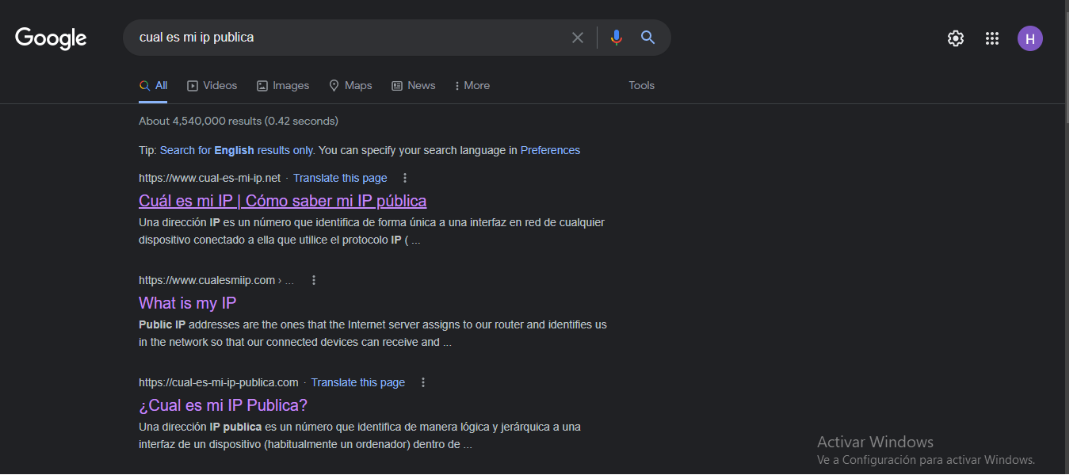Click Translate this page for cual-es-mi-ip-publica.com
This screenshot has width=1069, height=475.
coord(358,382)
